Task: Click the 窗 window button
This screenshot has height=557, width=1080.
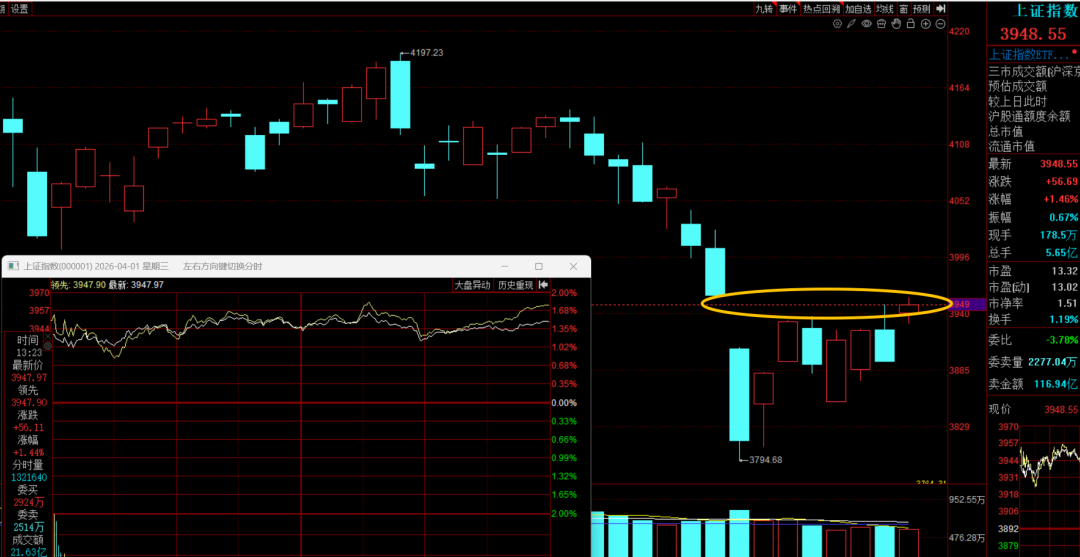Action: click(x=904, y=9)
